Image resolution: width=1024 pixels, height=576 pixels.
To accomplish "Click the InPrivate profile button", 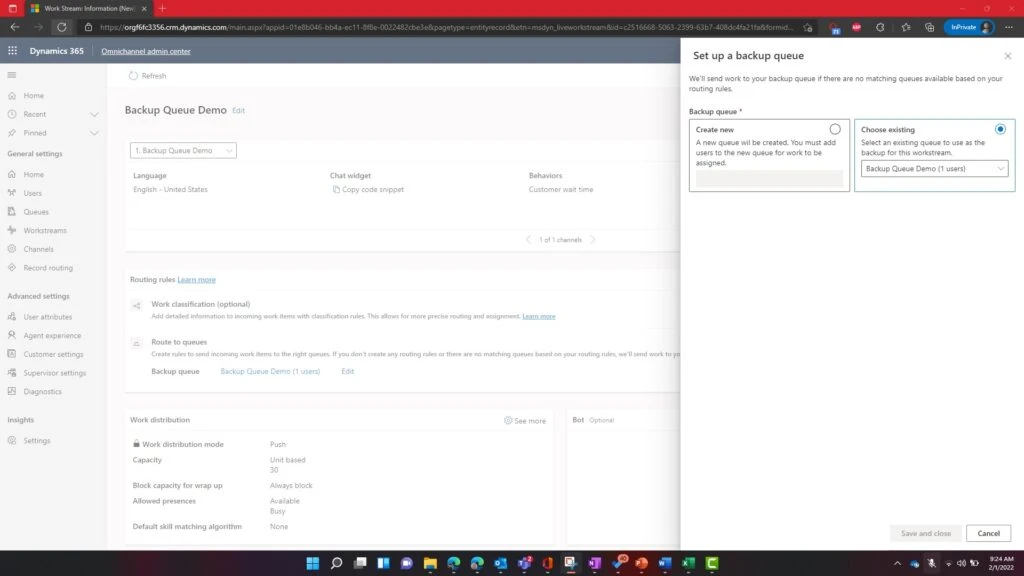I will [969, 27].
